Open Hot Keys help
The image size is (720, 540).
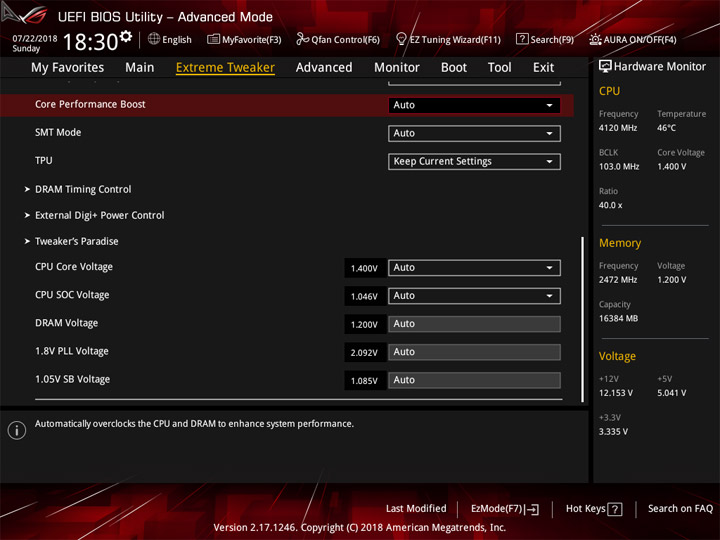coord(593,509)
